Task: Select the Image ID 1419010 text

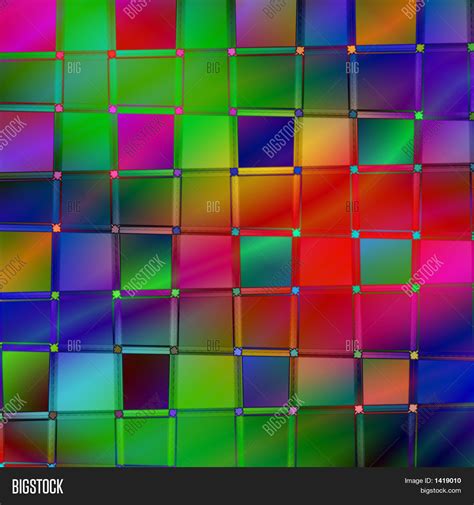Action: pyautogui.click(x=433, y=481)
